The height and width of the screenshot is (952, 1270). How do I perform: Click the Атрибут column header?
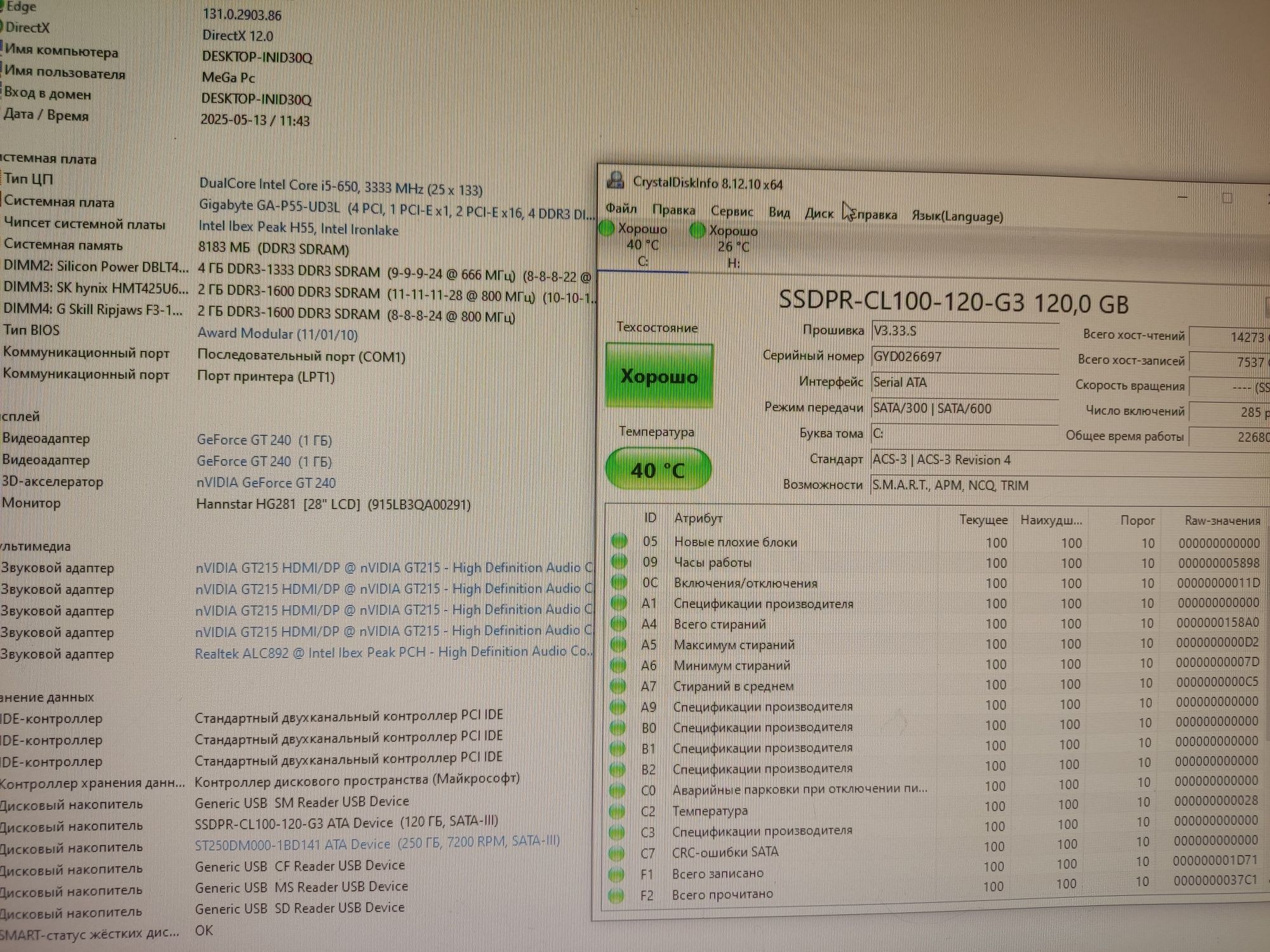click(x=698, y=518)
